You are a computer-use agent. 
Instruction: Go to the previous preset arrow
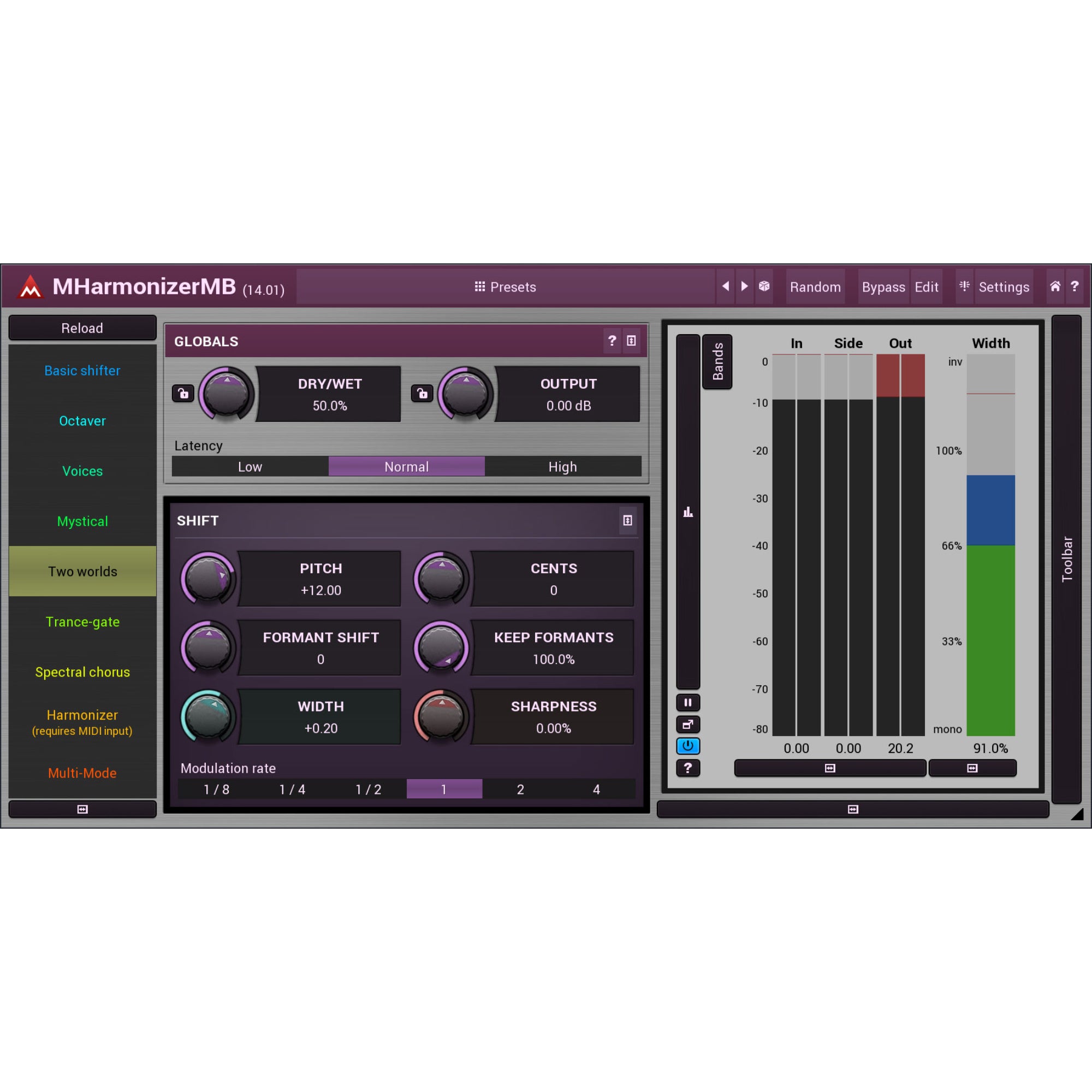point(726,287)
